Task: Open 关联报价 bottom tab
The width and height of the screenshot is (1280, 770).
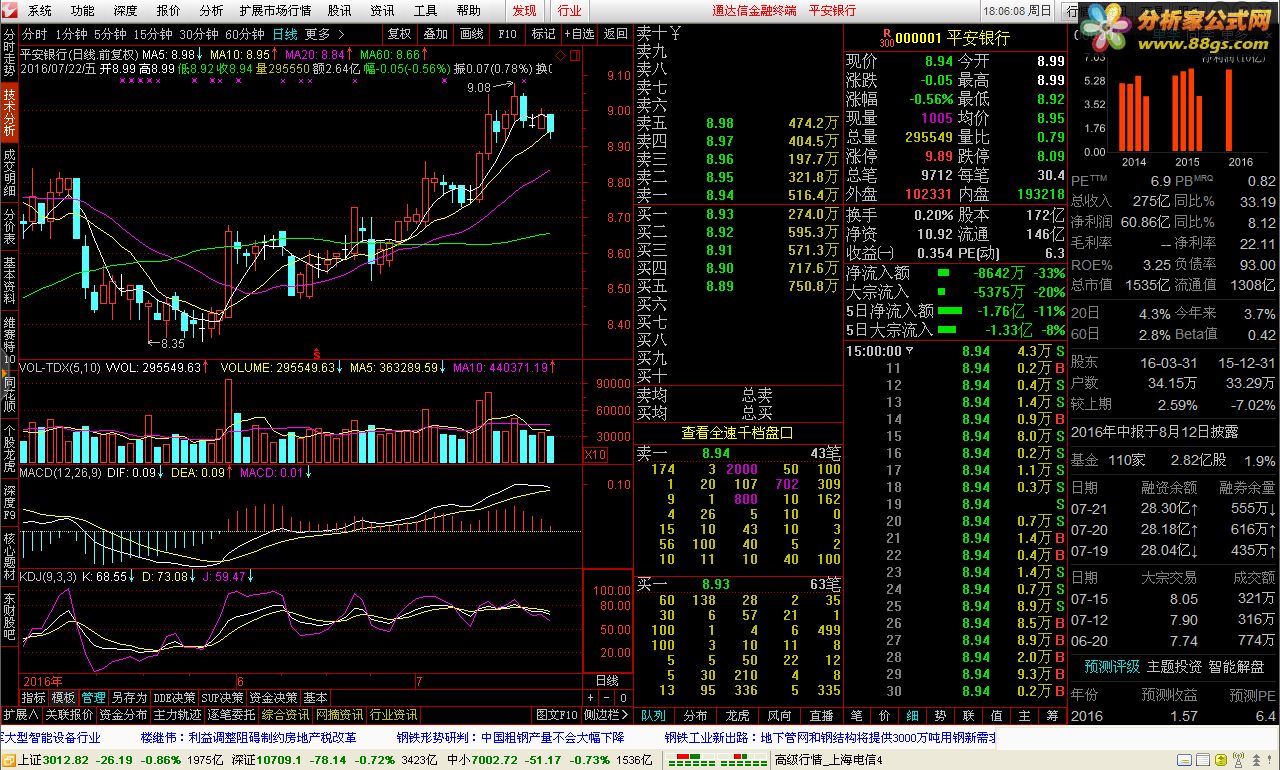Action: pyautogui.click(x=69, y=715)
